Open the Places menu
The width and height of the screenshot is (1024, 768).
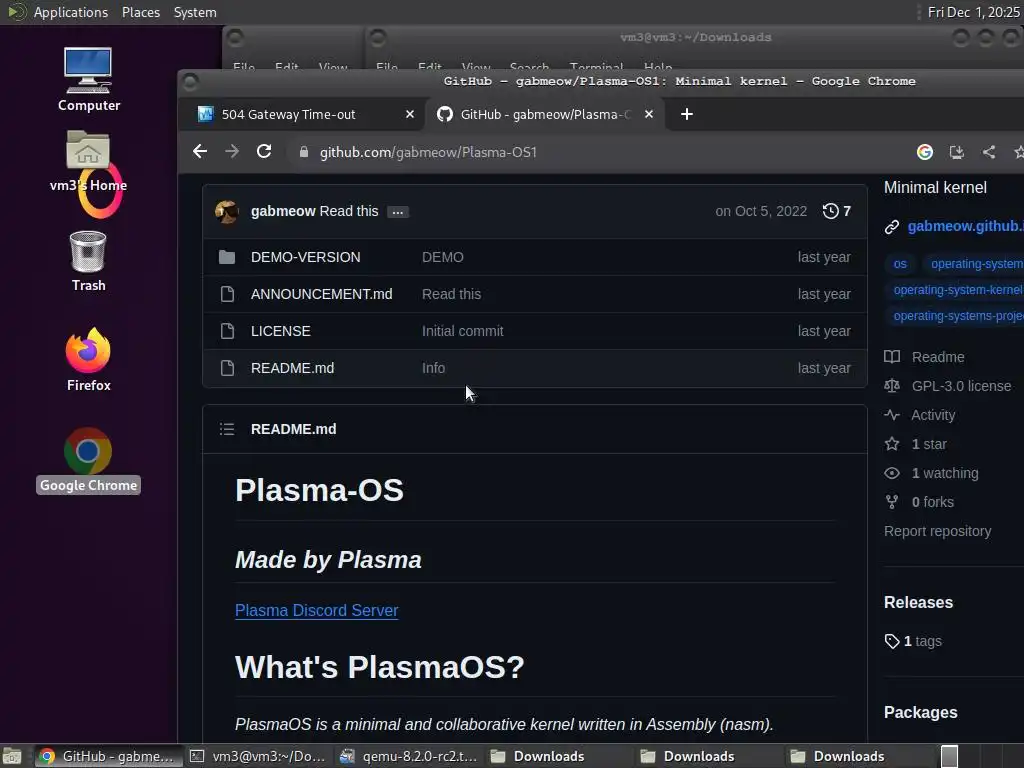(140, 12)
